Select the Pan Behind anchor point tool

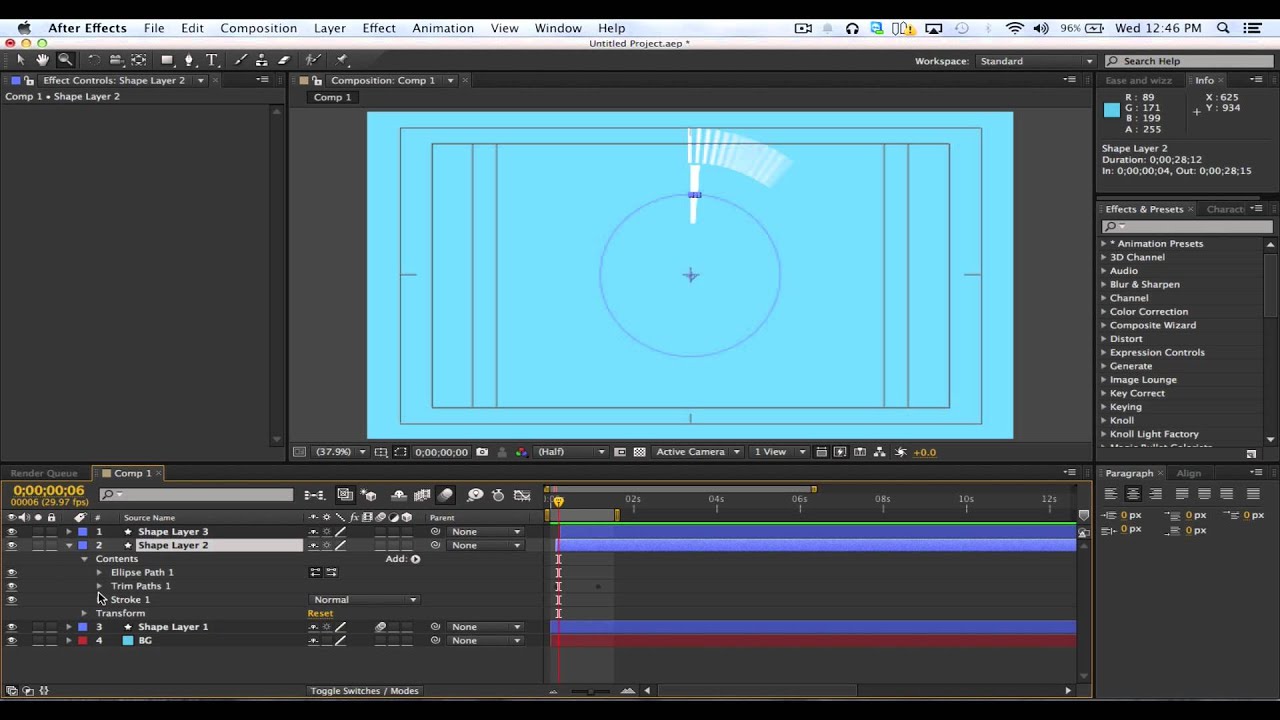[x=139, y=60]
